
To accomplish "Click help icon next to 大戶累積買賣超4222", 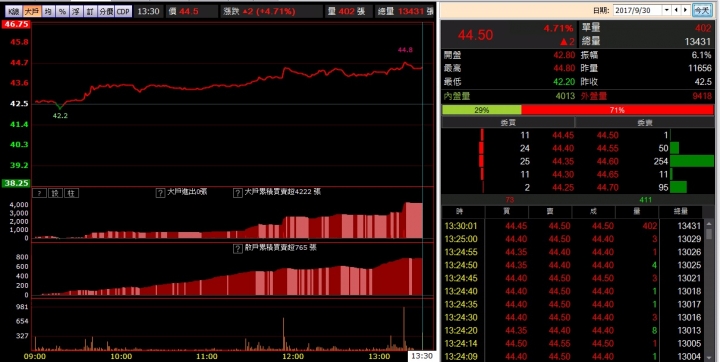I will (238, 193).
